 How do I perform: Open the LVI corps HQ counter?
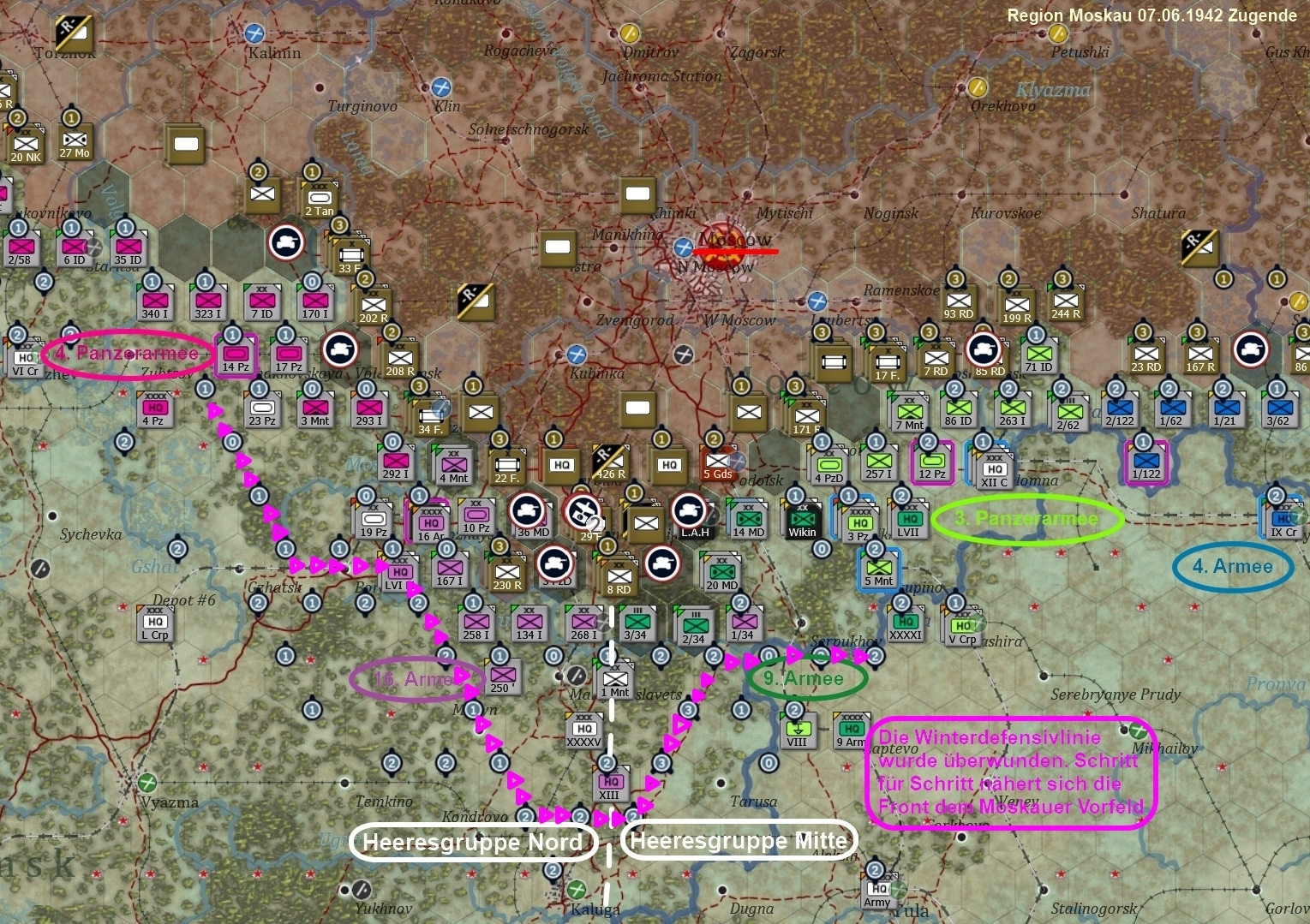[398, 573]
